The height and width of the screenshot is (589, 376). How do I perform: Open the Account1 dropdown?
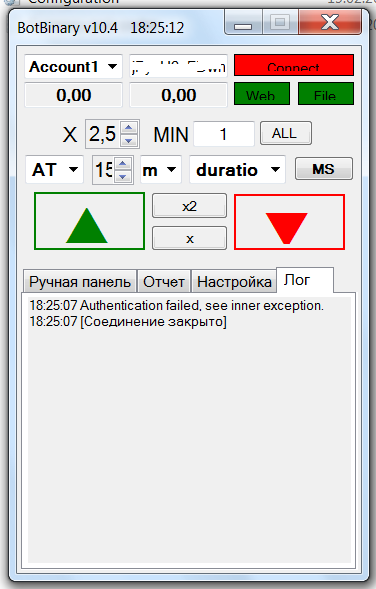[73, 66]
